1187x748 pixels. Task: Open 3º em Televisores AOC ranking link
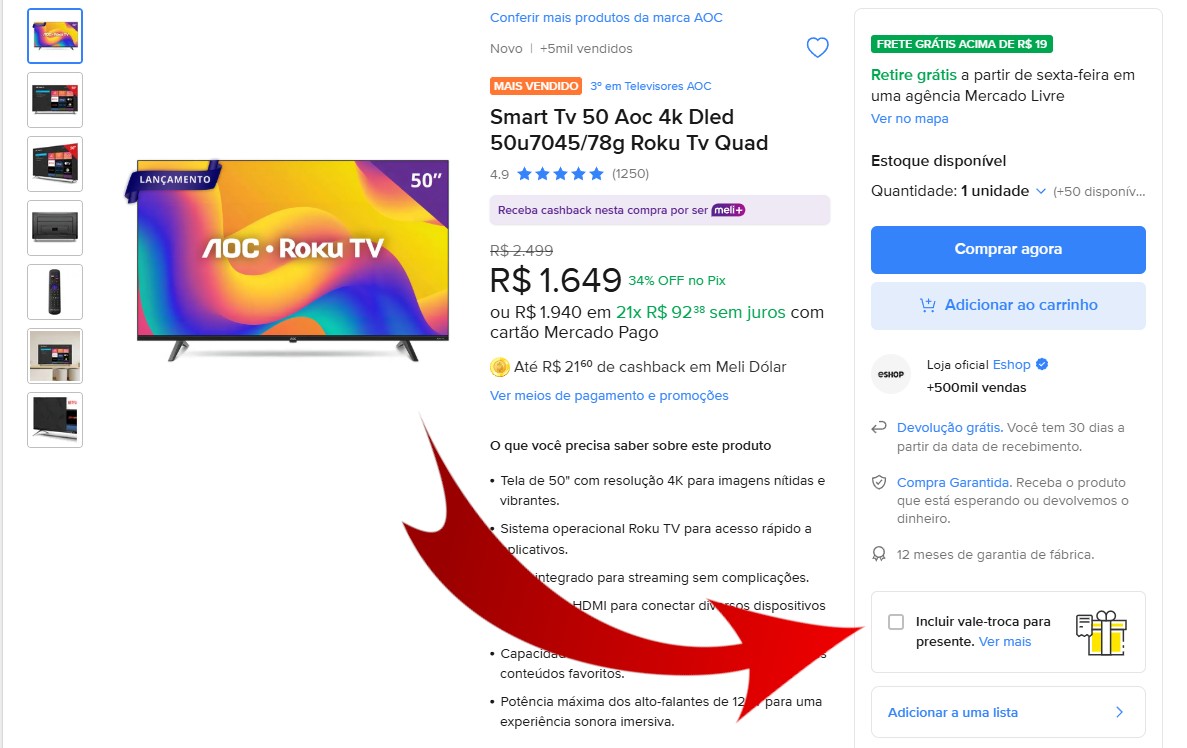pos(651,86)
